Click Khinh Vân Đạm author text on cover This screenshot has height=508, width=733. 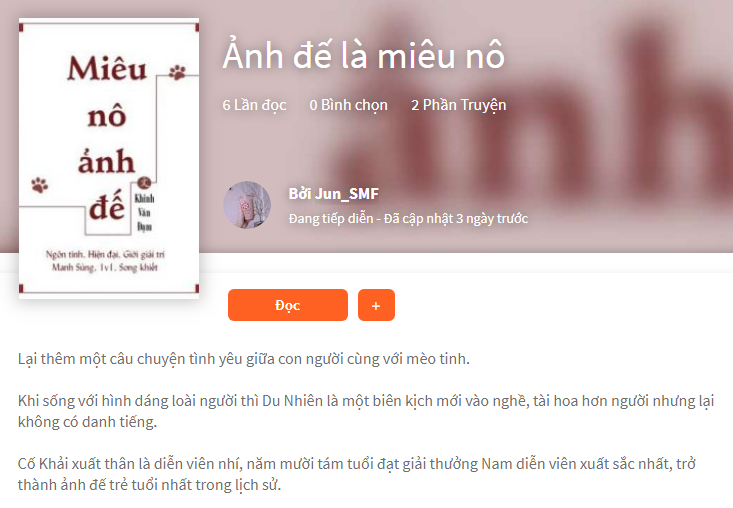(x=144, y=212)
